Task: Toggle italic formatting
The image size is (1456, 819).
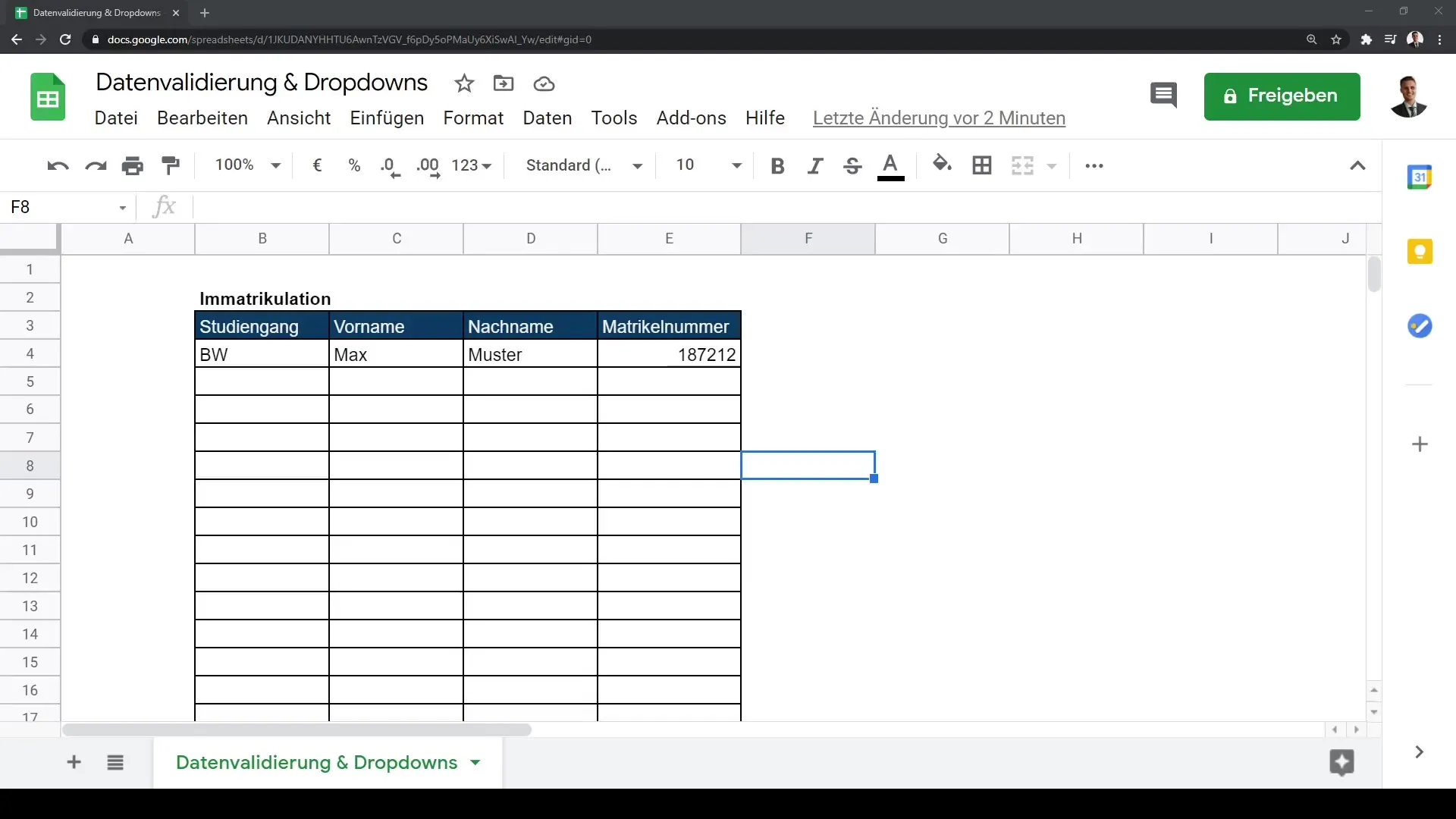Action: [815, 165]
